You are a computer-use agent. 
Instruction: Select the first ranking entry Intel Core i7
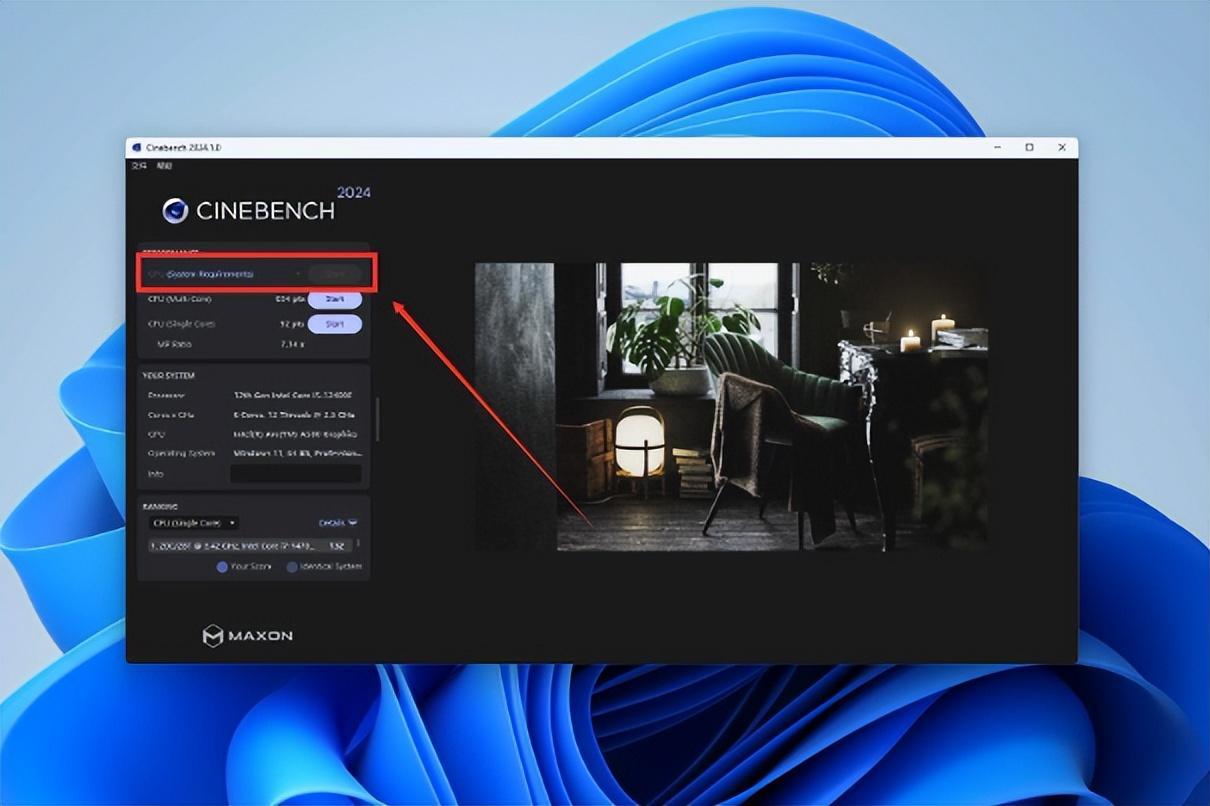(x=248, y=546)
